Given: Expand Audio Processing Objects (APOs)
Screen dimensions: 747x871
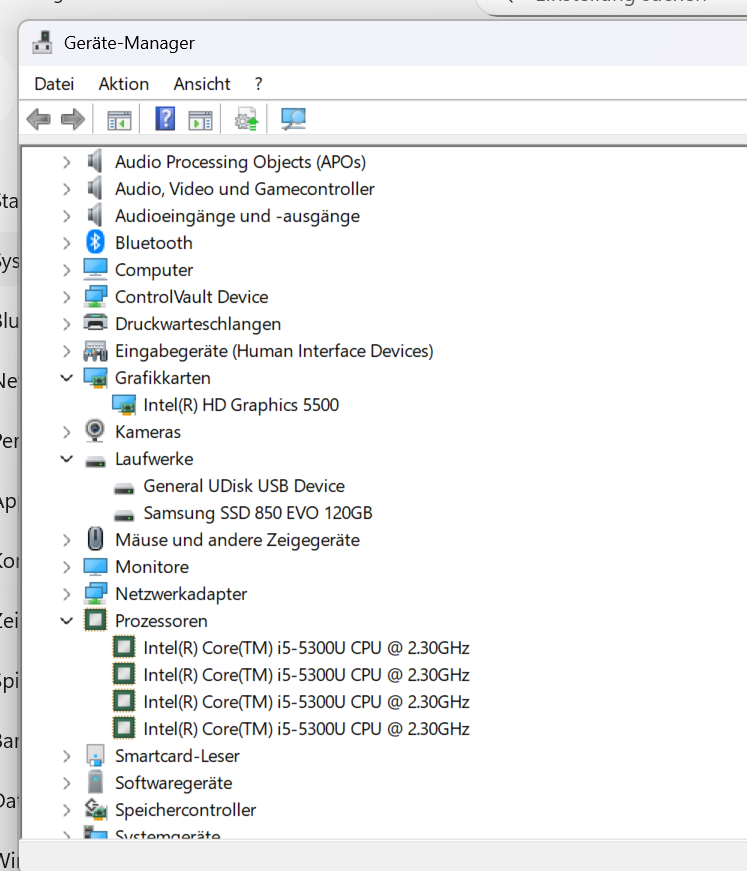Looking at the screenshot, I should click(67, 162).
